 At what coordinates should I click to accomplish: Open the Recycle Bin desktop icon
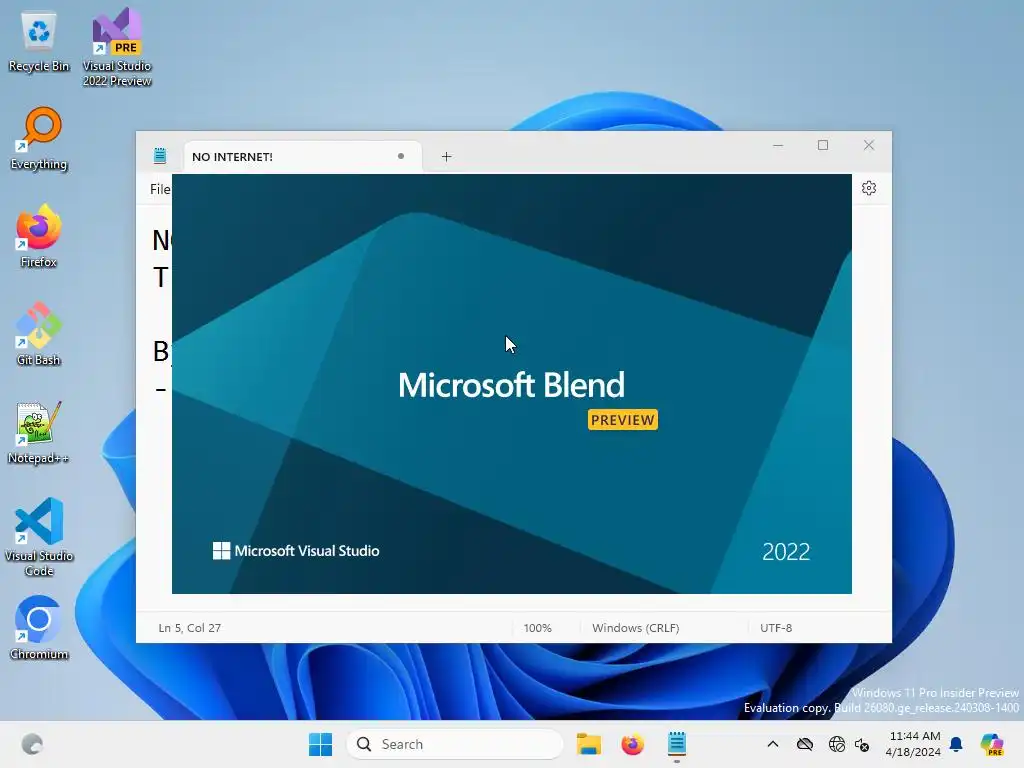[39, 42]
